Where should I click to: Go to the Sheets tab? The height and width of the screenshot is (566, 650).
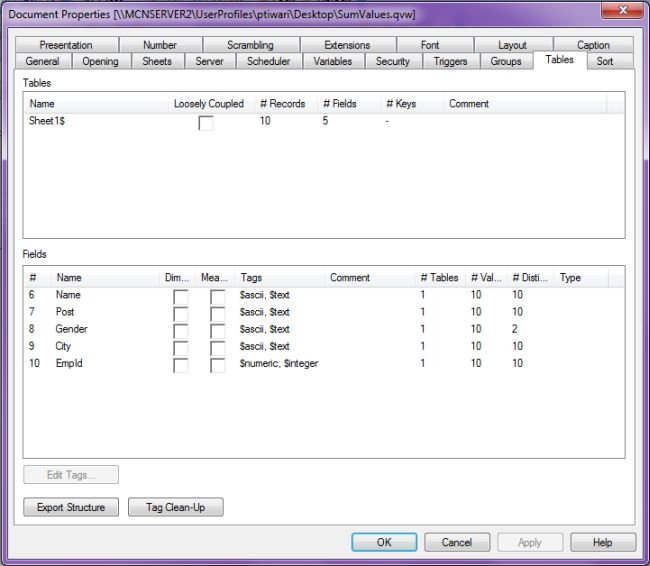pyautogui.click(x=157, y=61)
